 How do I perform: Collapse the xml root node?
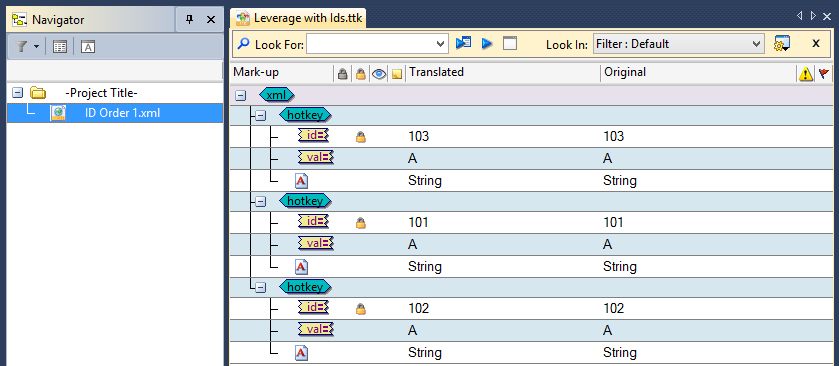(240, 95)
